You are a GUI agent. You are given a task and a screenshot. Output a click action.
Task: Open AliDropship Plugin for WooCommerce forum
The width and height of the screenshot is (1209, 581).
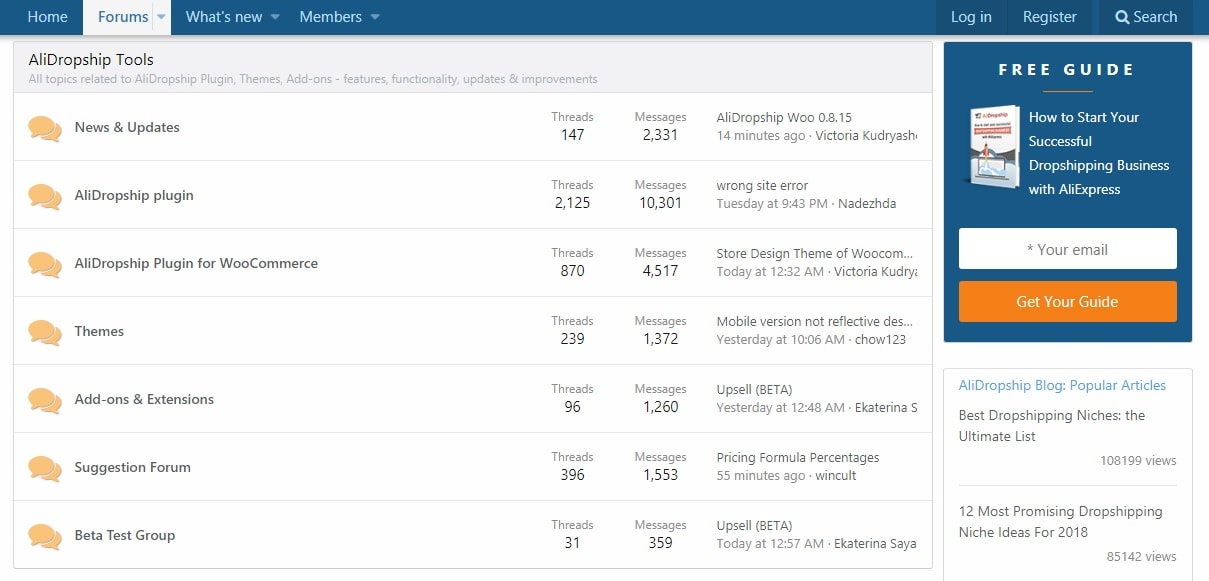point(196,264)
